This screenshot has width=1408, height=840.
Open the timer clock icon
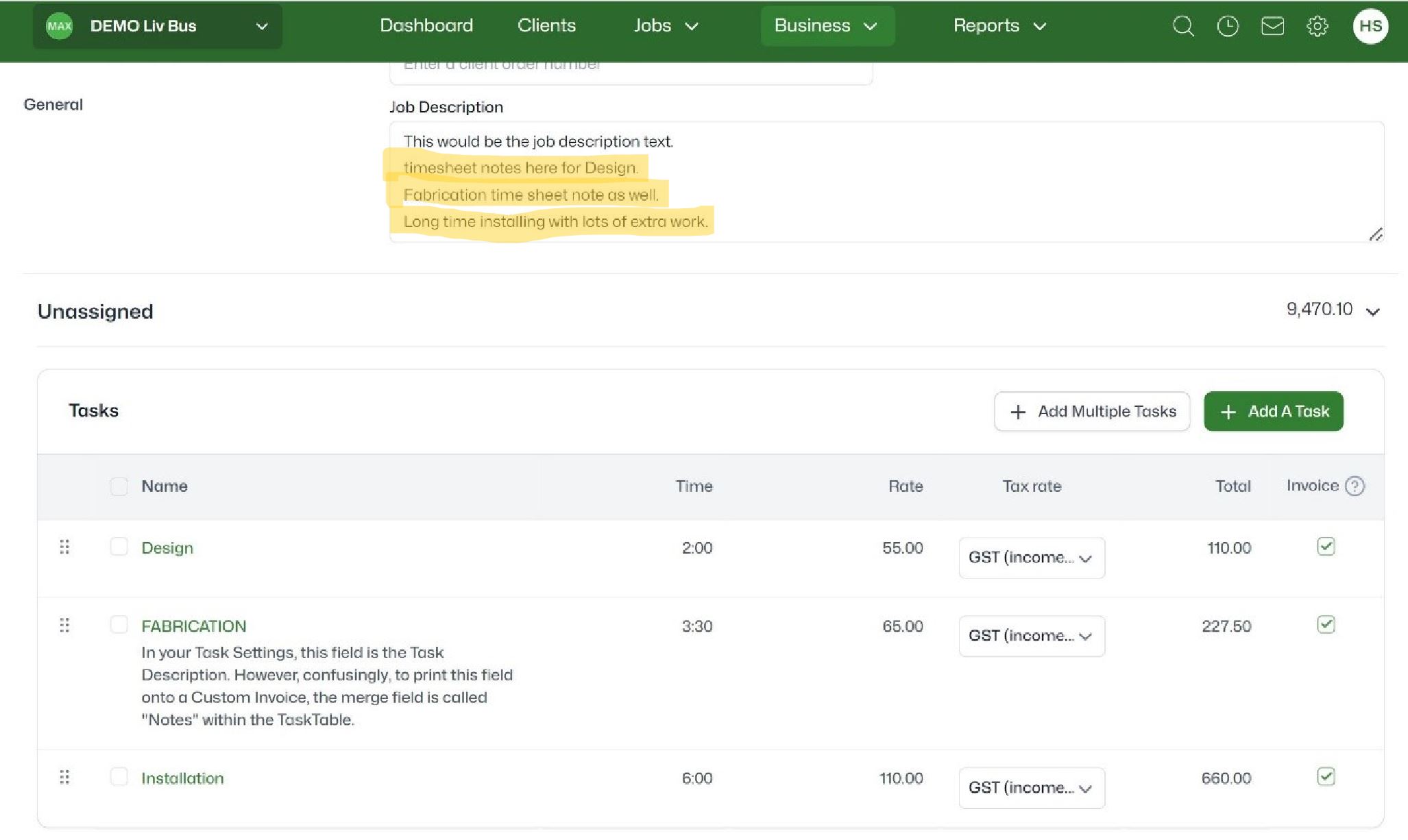(x=1228, y=26)
